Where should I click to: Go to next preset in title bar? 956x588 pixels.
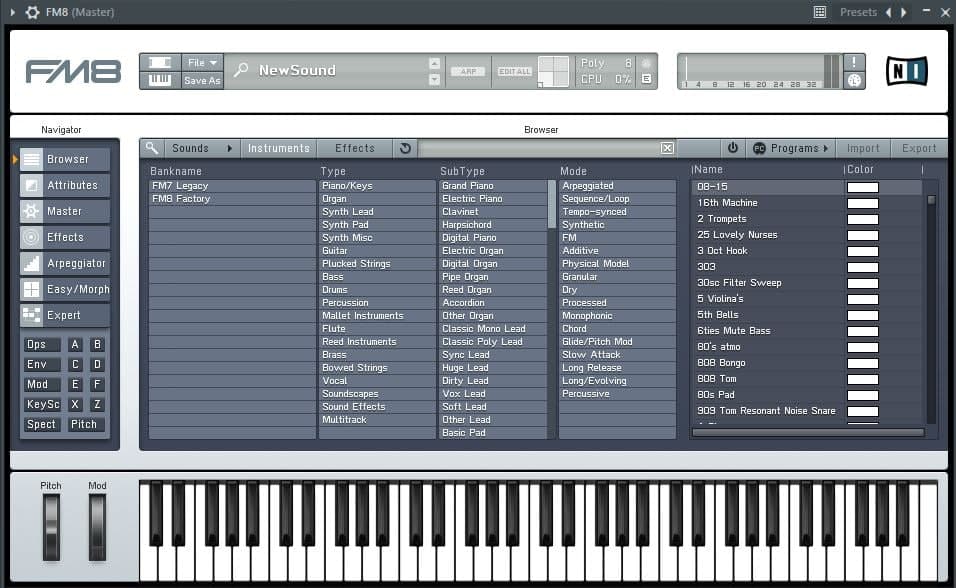pos(904,12)
